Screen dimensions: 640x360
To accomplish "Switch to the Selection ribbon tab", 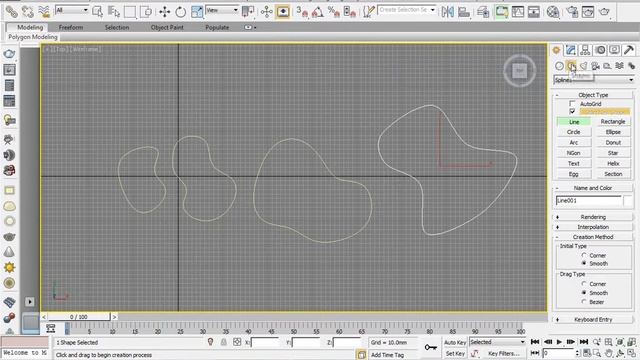I will pos(117,27).
